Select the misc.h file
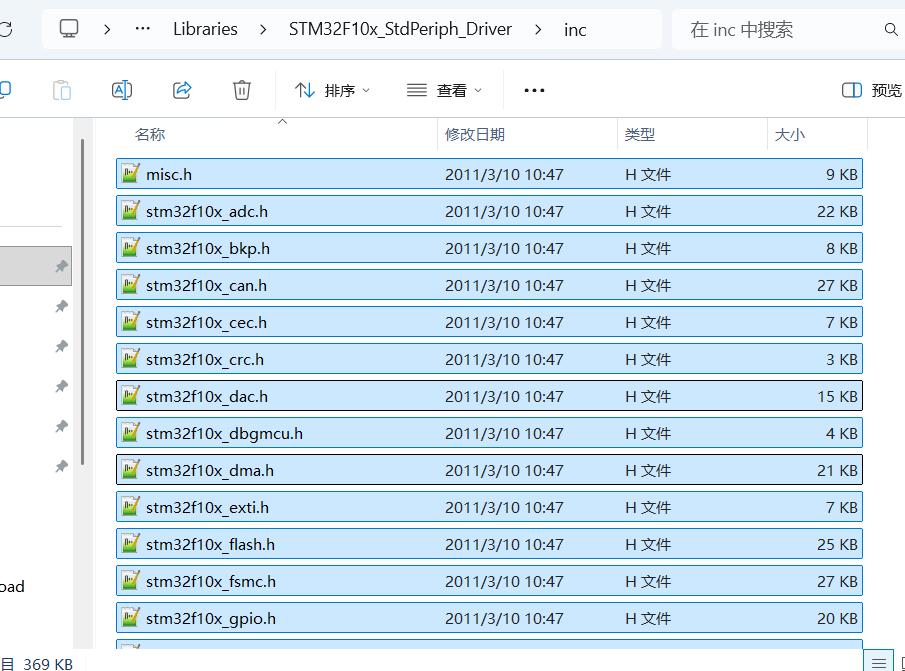905x671 pixels. [489, 174]
